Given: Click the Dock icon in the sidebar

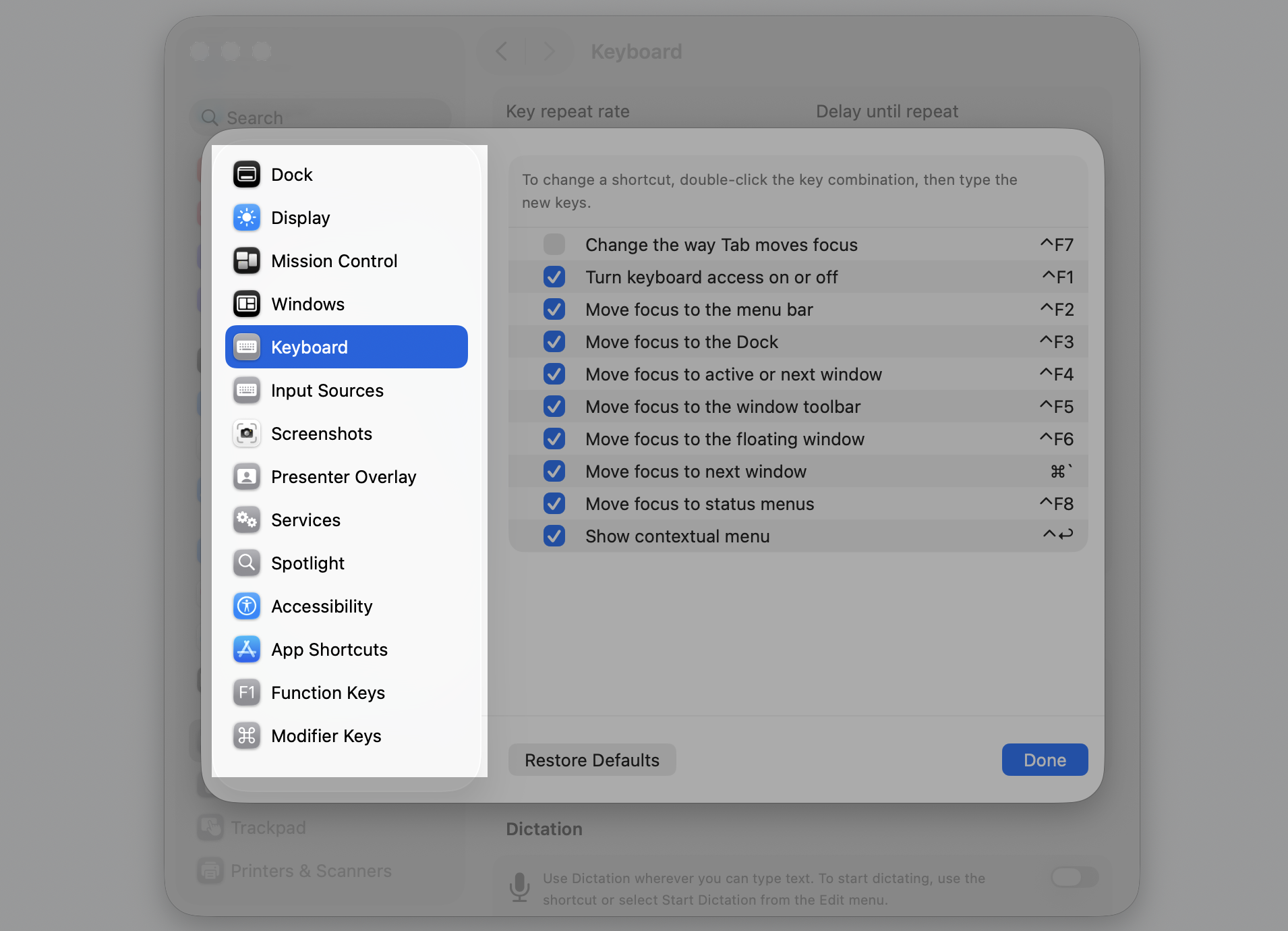Looking at the screenshot, I should [x=247, y=175].
